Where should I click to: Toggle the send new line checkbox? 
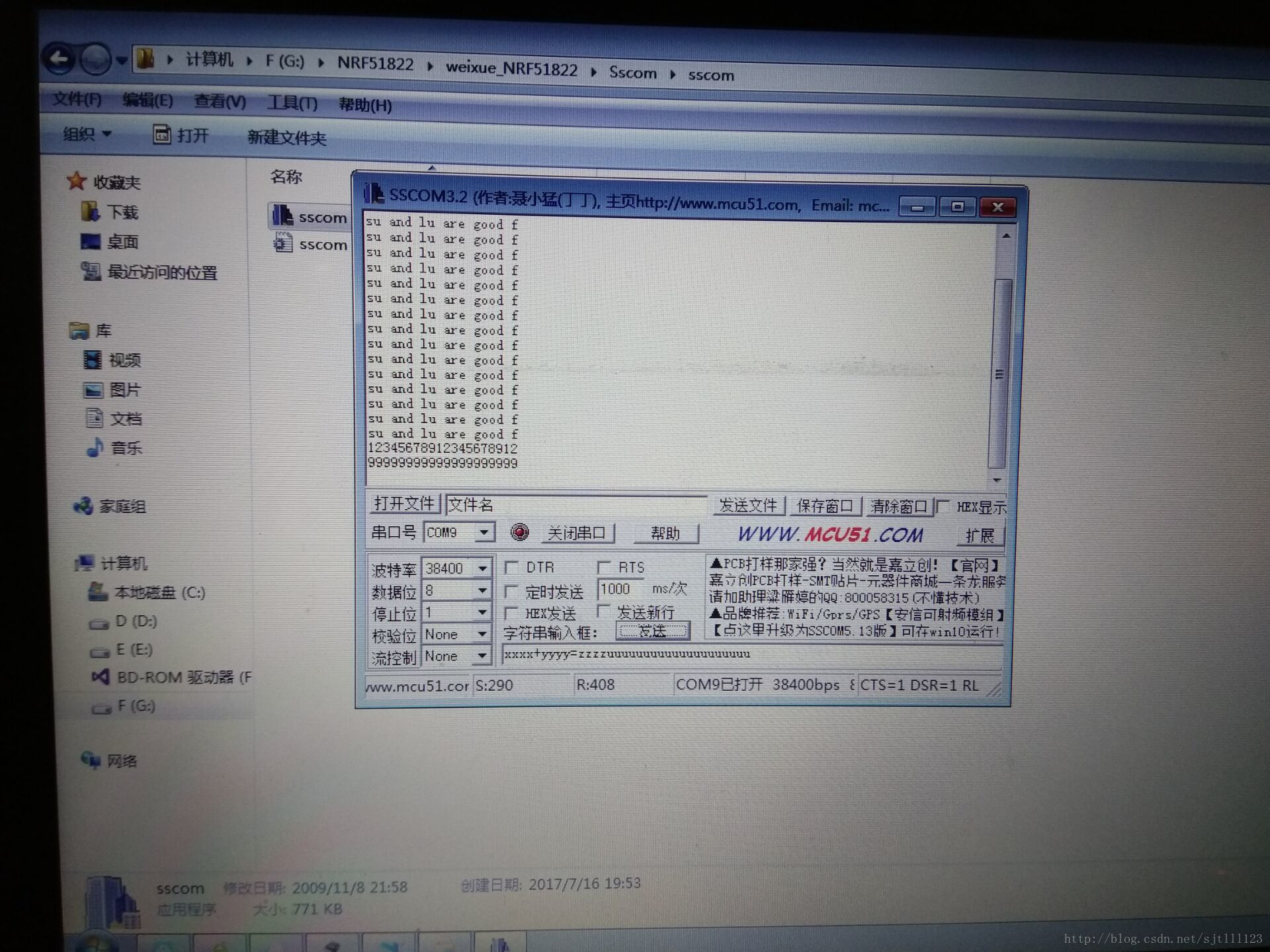(603, 610)
